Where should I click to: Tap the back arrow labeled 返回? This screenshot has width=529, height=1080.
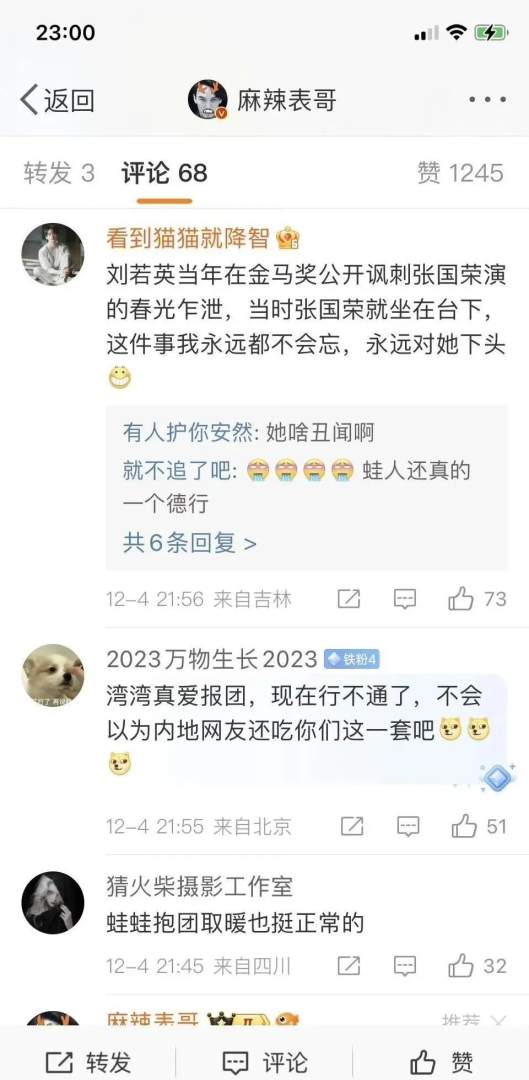coord(56,101)
